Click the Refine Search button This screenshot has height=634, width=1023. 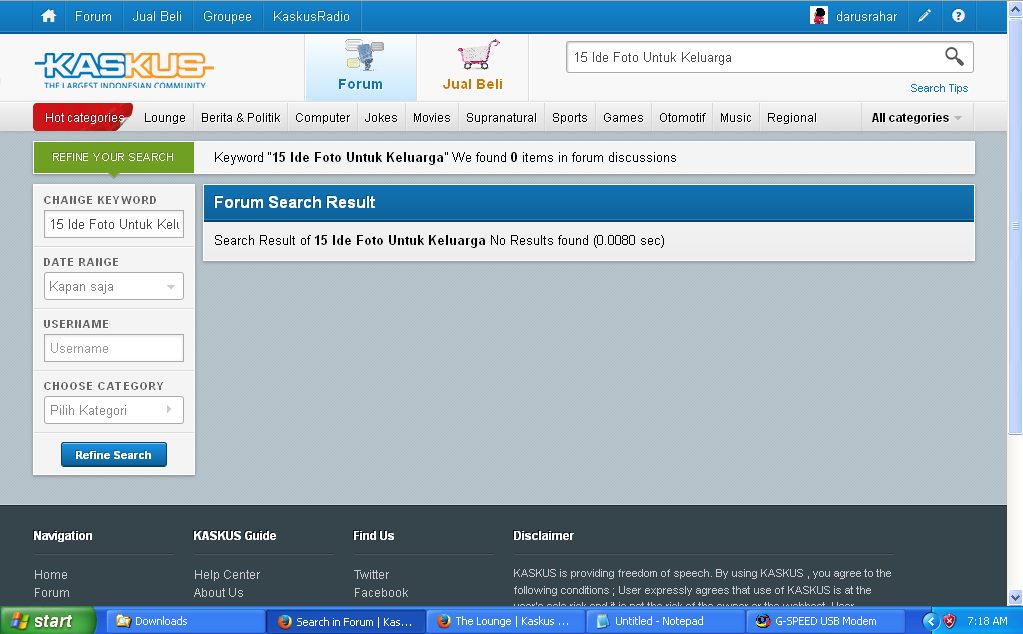[114, 455]
